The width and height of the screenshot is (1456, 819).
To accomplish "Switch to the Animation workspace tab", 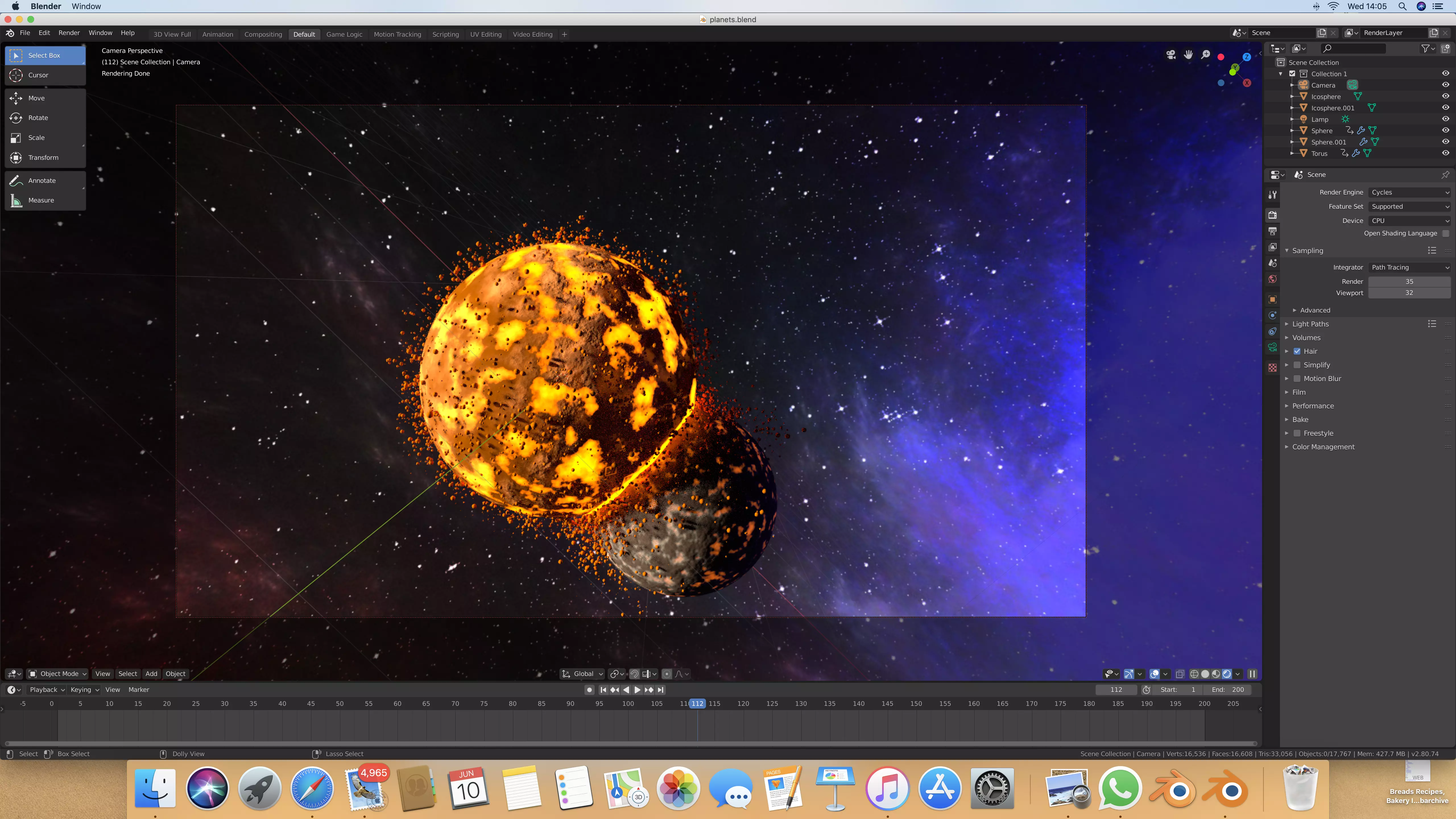I will pyautogui.click(x=218, y=34).
